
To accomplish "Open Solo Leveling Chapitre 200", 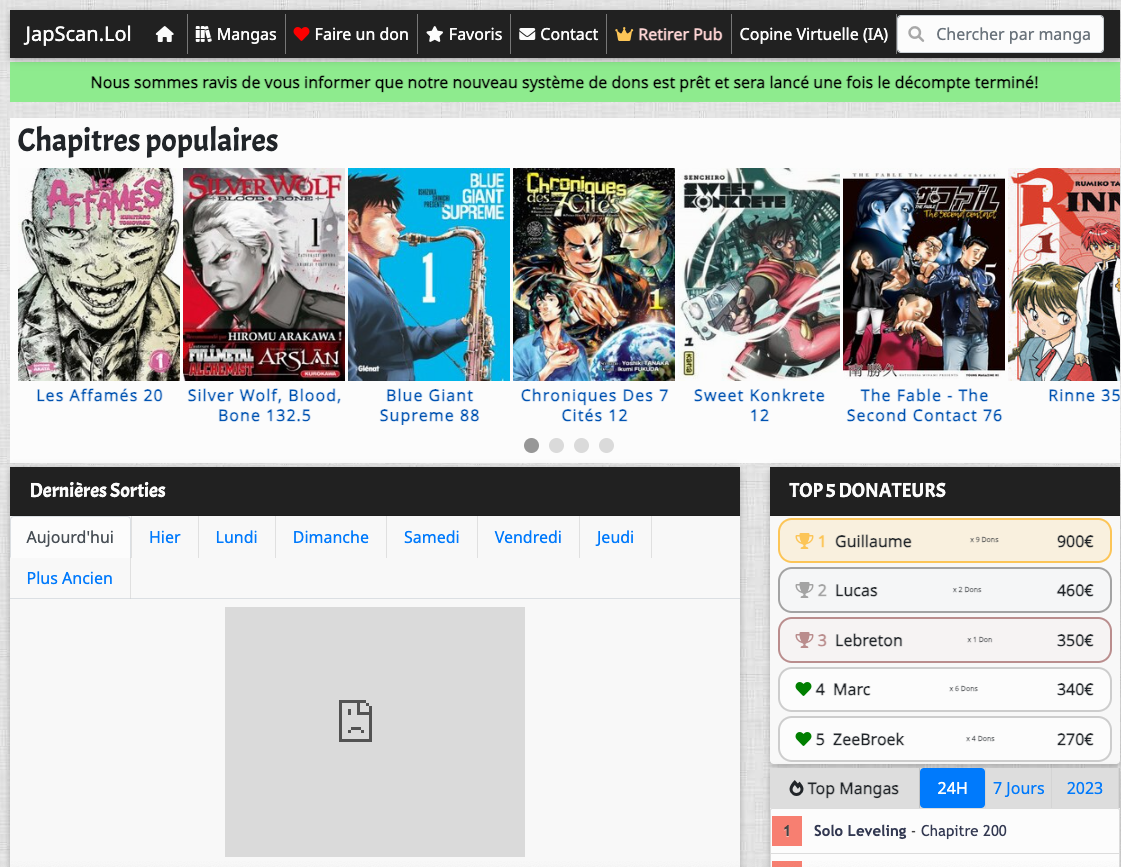I will tap(909, 831).
